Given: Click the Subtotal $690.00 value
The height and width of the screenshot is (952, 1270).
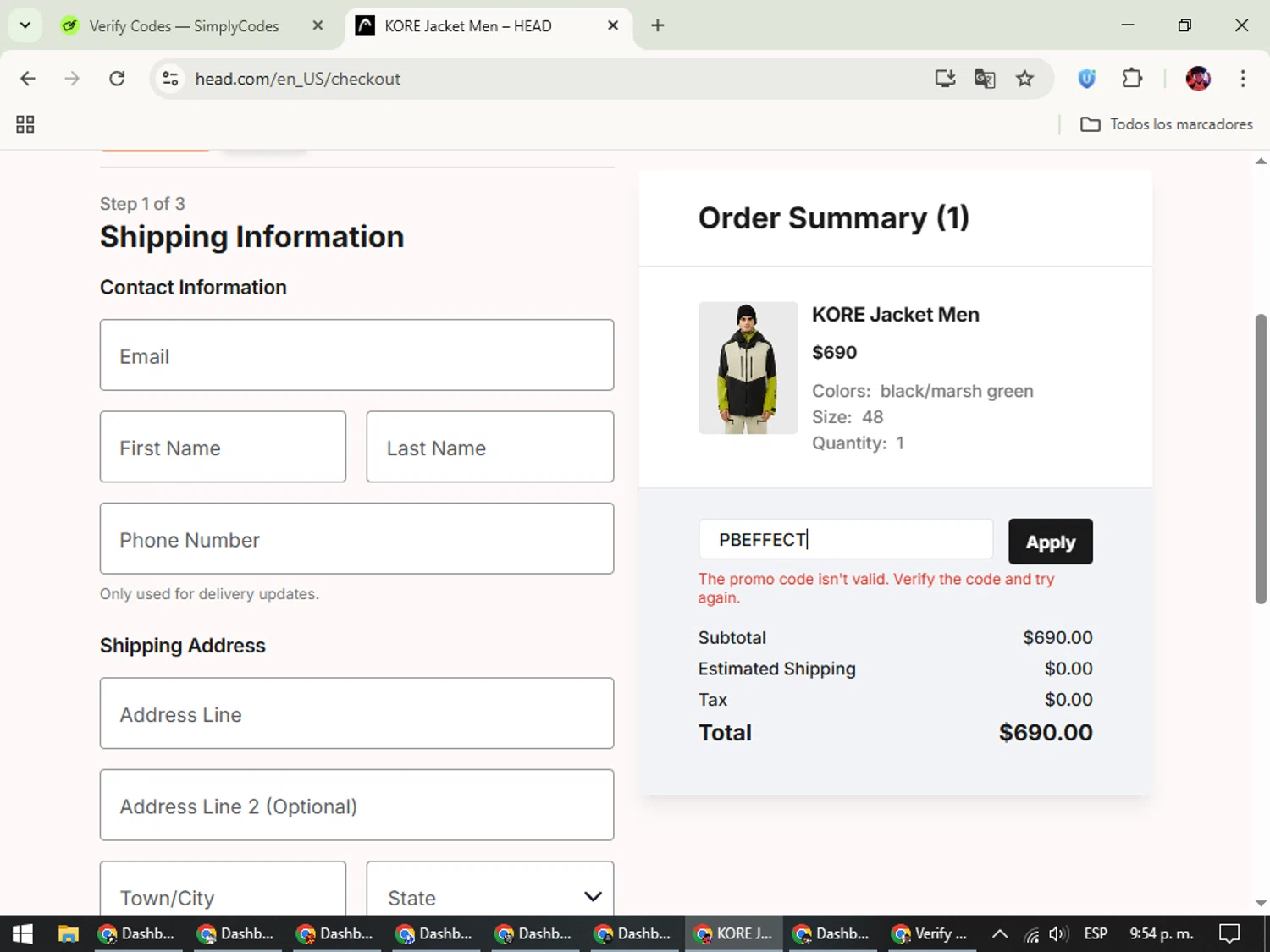Looking at the screenshot, I should (1057, 637).
